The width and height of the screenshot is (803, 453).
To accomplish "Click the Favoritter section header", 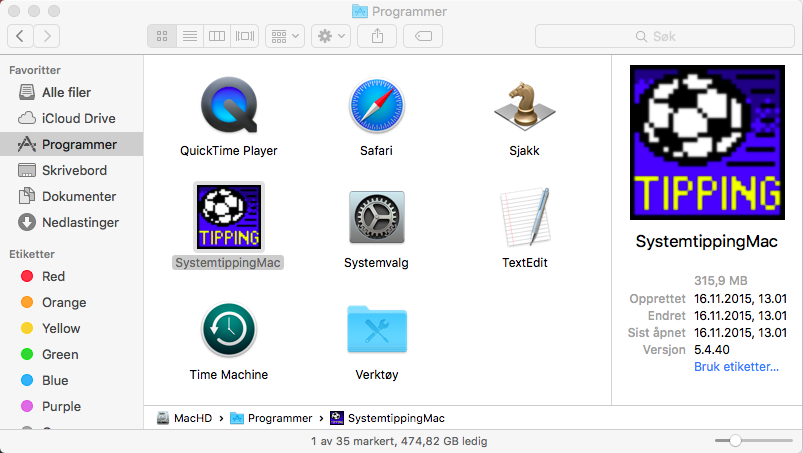I will (x=35, y=70).
